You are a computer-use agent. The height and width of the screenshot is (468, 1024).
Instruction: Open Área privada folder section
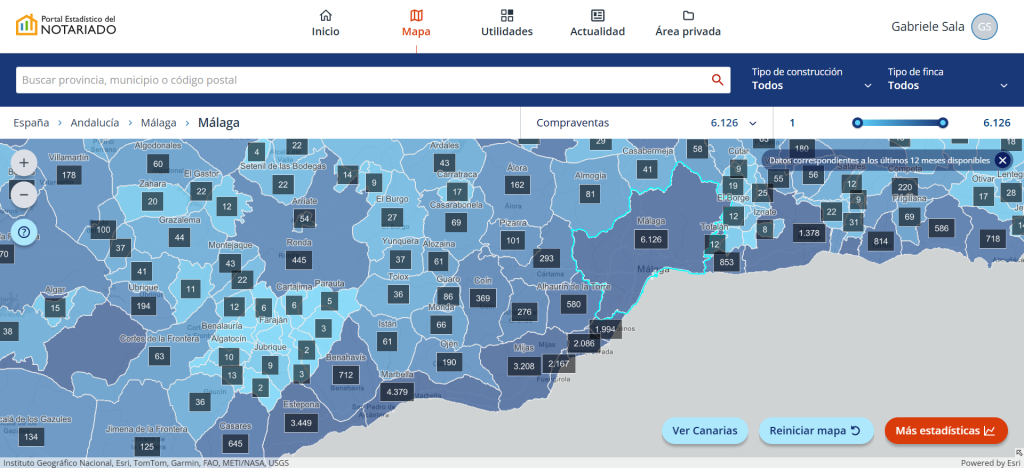coord(688,23)
